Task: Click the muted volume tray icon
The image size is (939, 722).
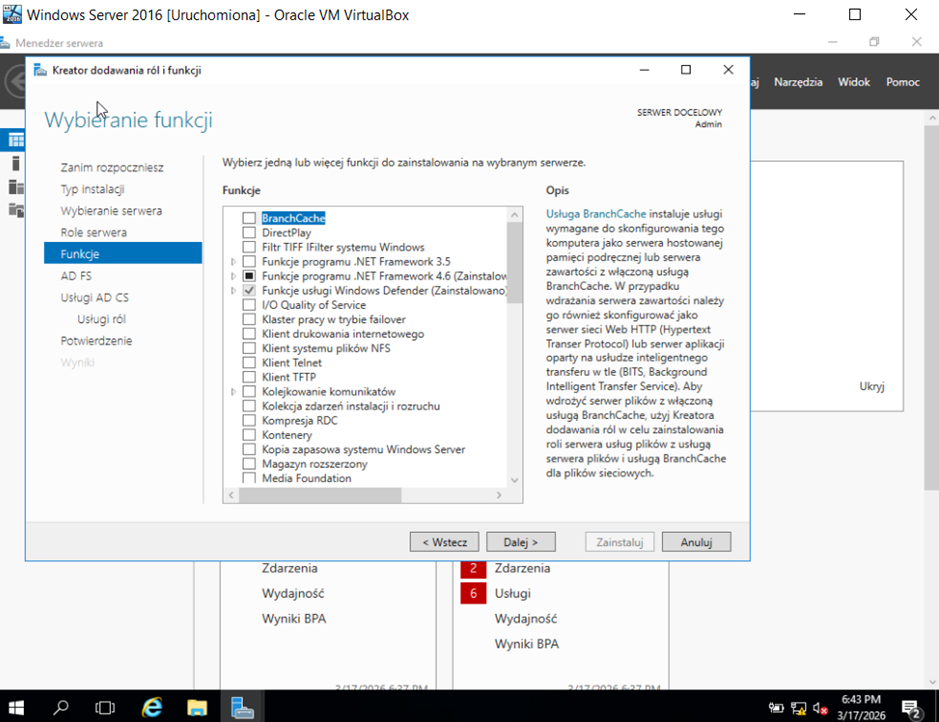Action: 821,708
